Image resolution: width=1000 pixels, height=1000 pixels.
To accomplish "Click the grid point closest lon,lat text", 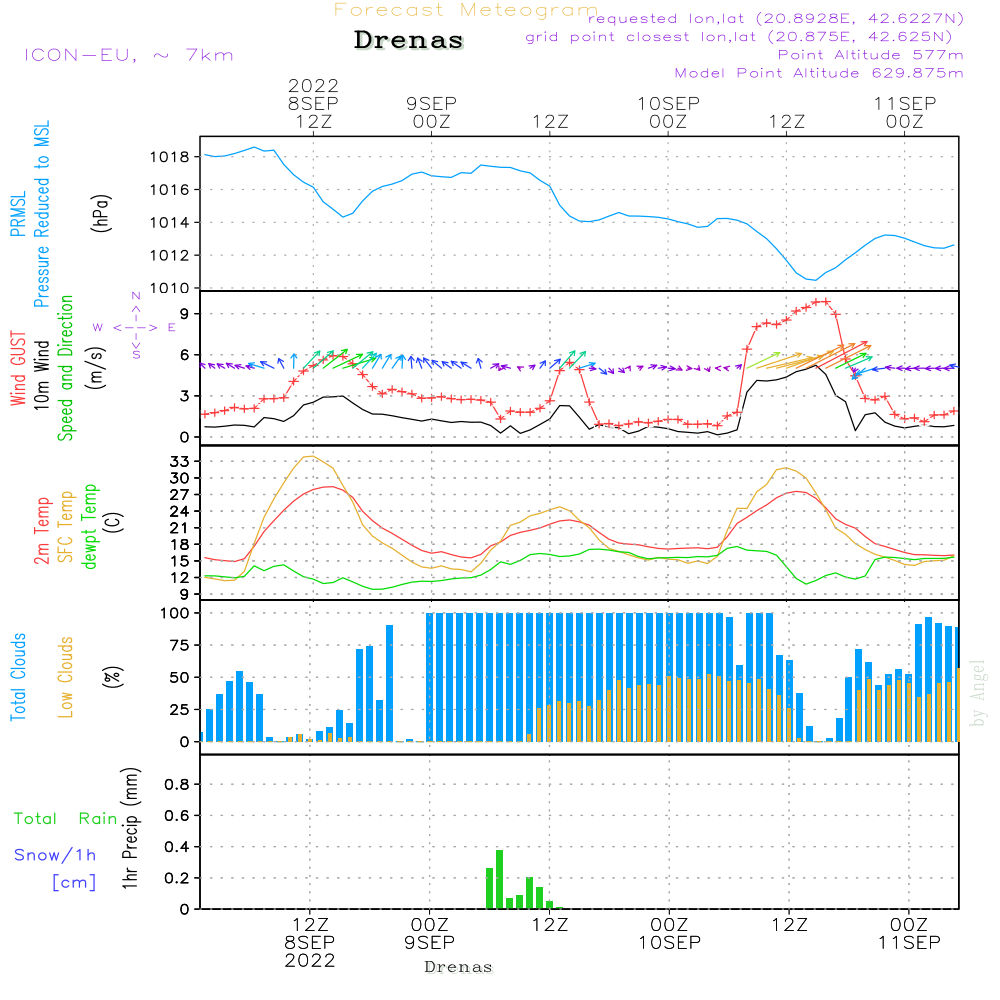I will click(739, 37).
